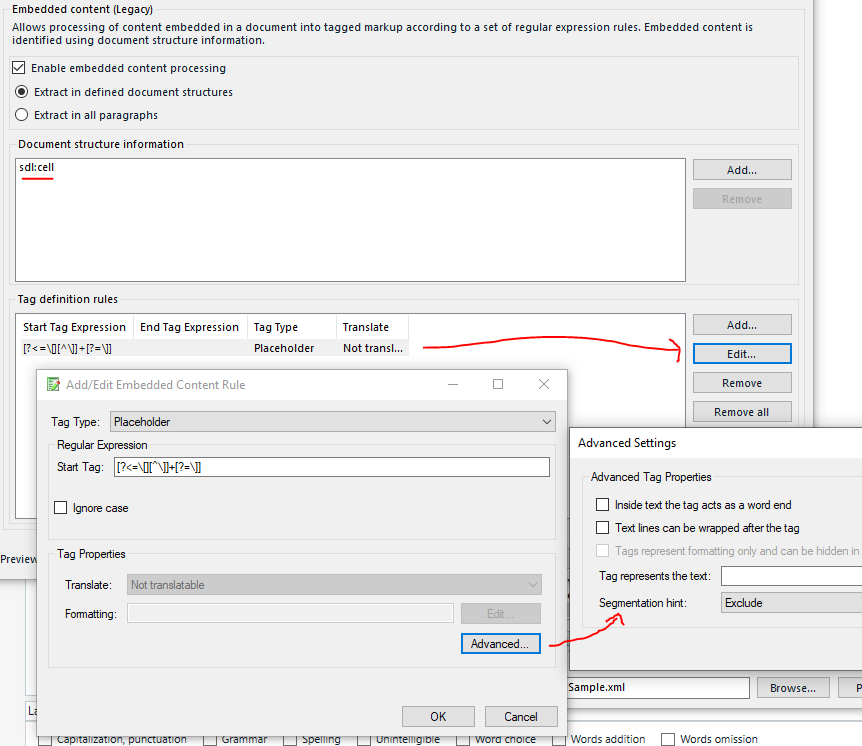The image size is (862, 746).
Task: Select Extract in all paragraphs option
Action: click(22, 115)
